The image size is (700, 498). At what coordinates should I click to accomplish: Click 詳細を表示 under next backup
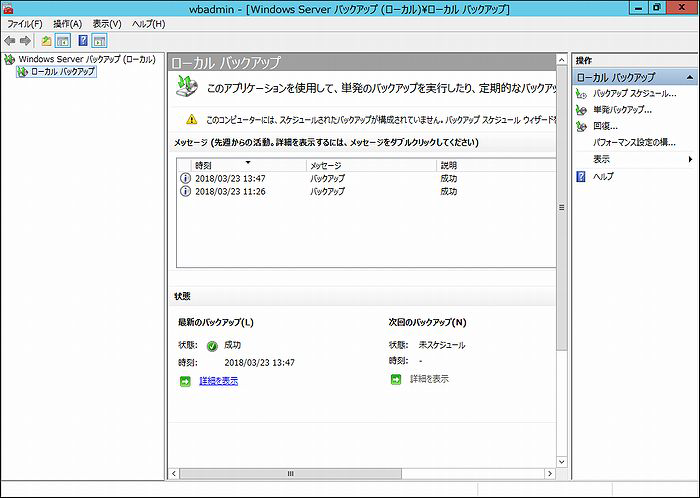[x=429, y=379]
